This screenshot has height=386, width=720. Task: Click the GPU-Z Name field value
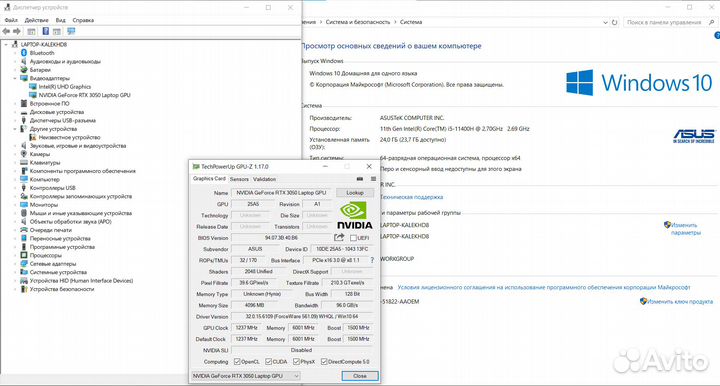(281, 193)
